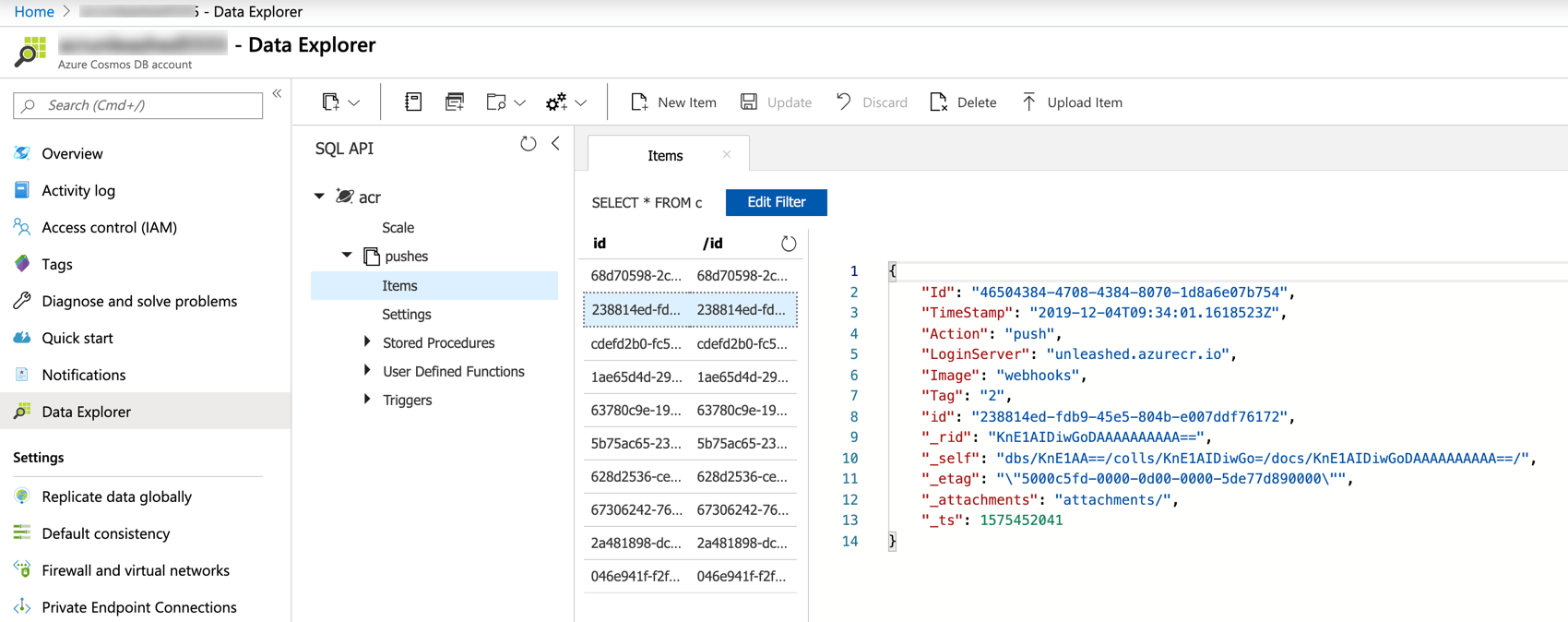
Task: Open Private Endpoint Connections
Action: (139, 607)
